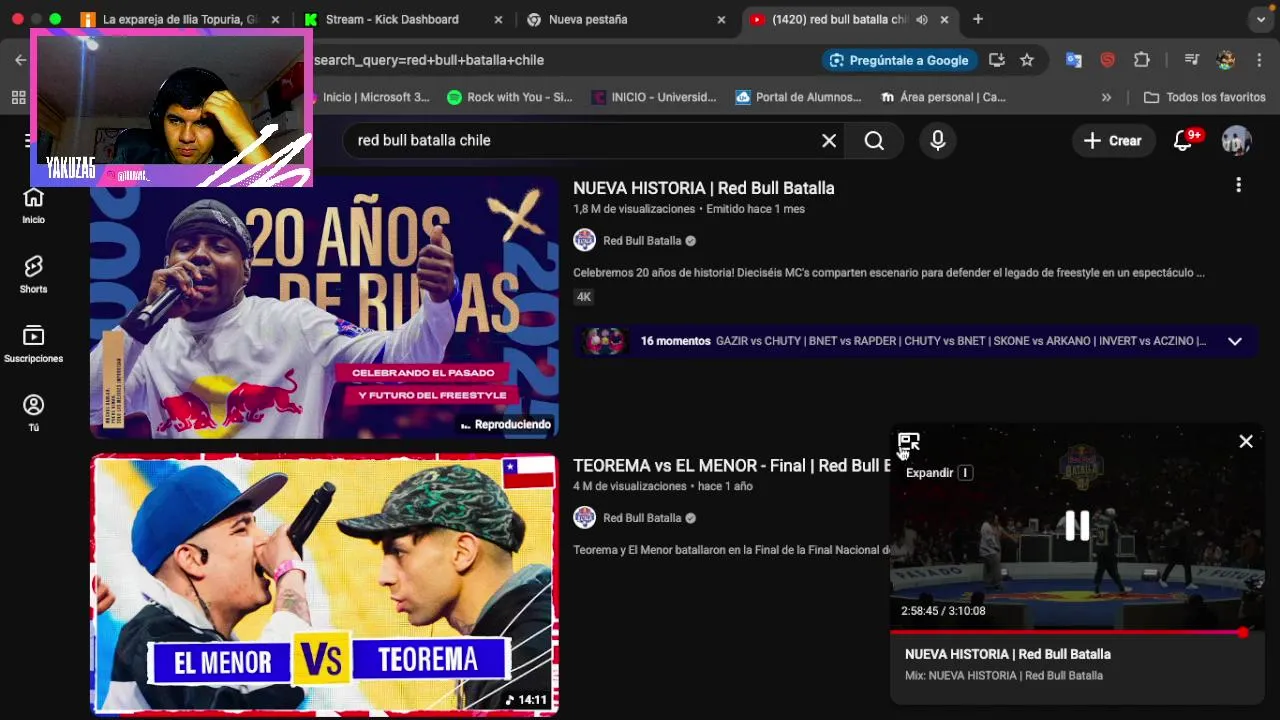Seek on the miniplayer red progress bar
Image resolution: width=1280 pixels, height=720 pixels.
[x=1077, y=632]
